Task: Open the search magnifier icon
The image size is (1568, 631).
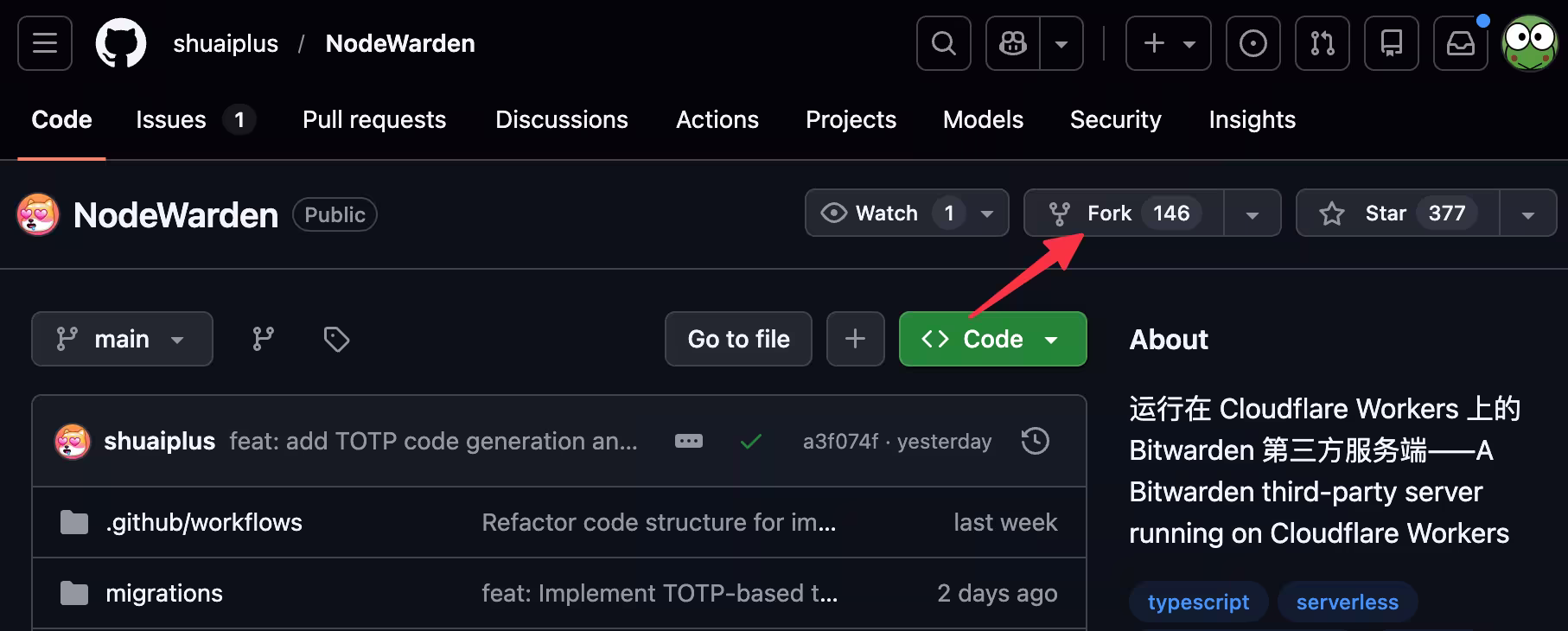Action: 943,43
